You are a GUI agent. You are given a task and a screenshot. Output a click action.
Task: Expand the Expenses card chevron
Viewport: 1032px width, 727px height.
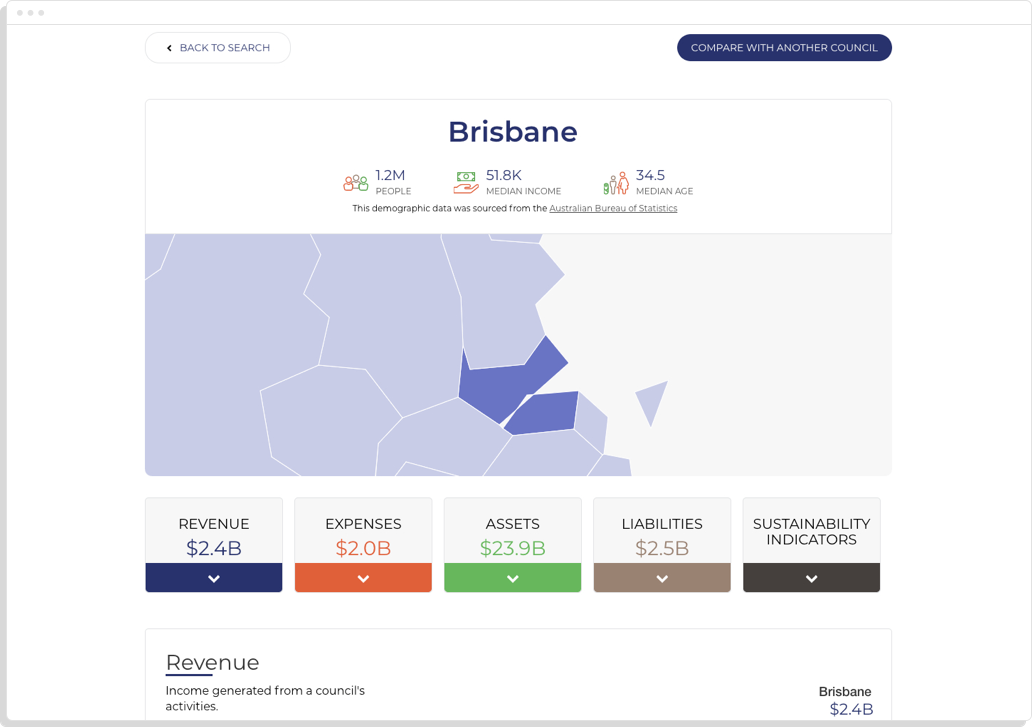click(362, 577)
